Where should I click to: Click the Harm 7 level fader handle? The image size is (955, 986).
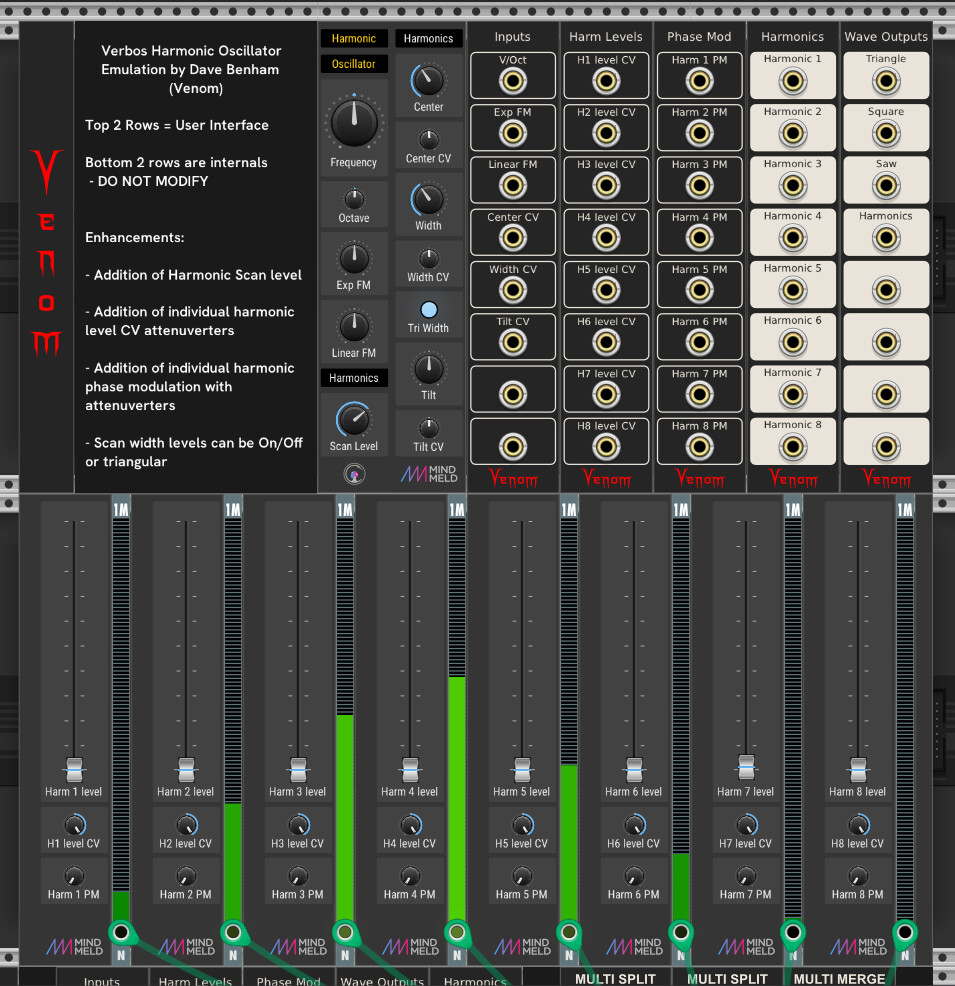pyautogui.click(x=746, y=765)
